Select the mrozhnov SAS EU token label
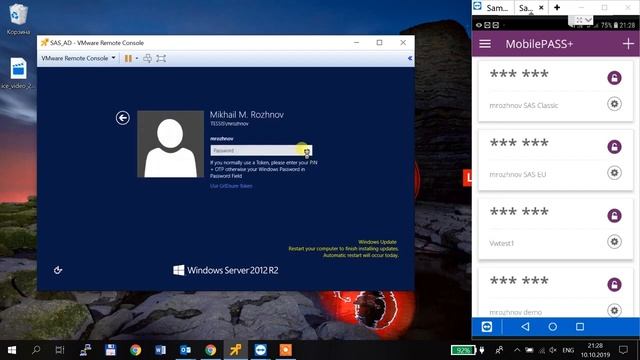 [x=518, y=174]
